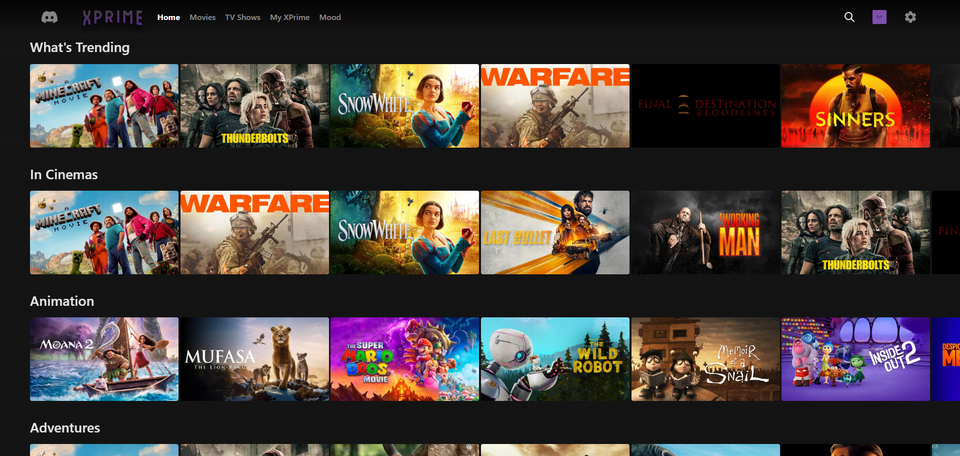
Task: Click the In Cinemas heading
Action: (x=64, y=174)
